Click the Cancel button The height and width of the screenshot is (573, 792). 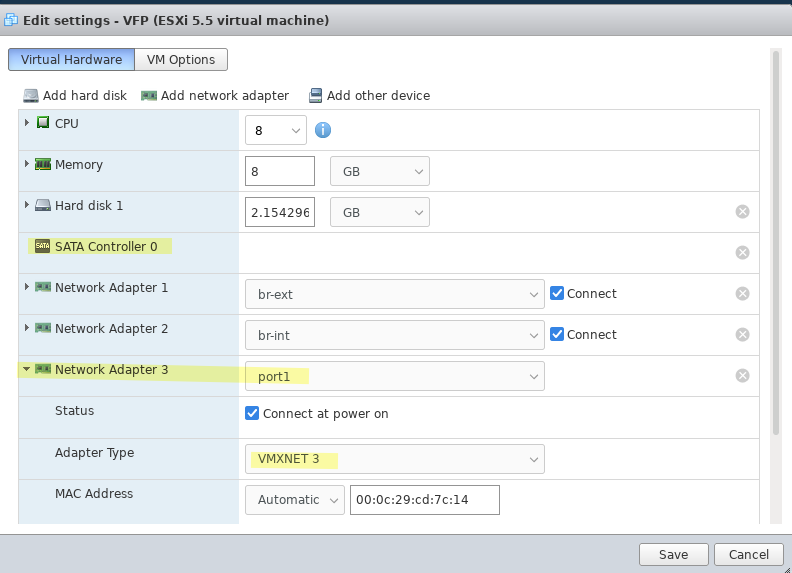coord(749,554)
